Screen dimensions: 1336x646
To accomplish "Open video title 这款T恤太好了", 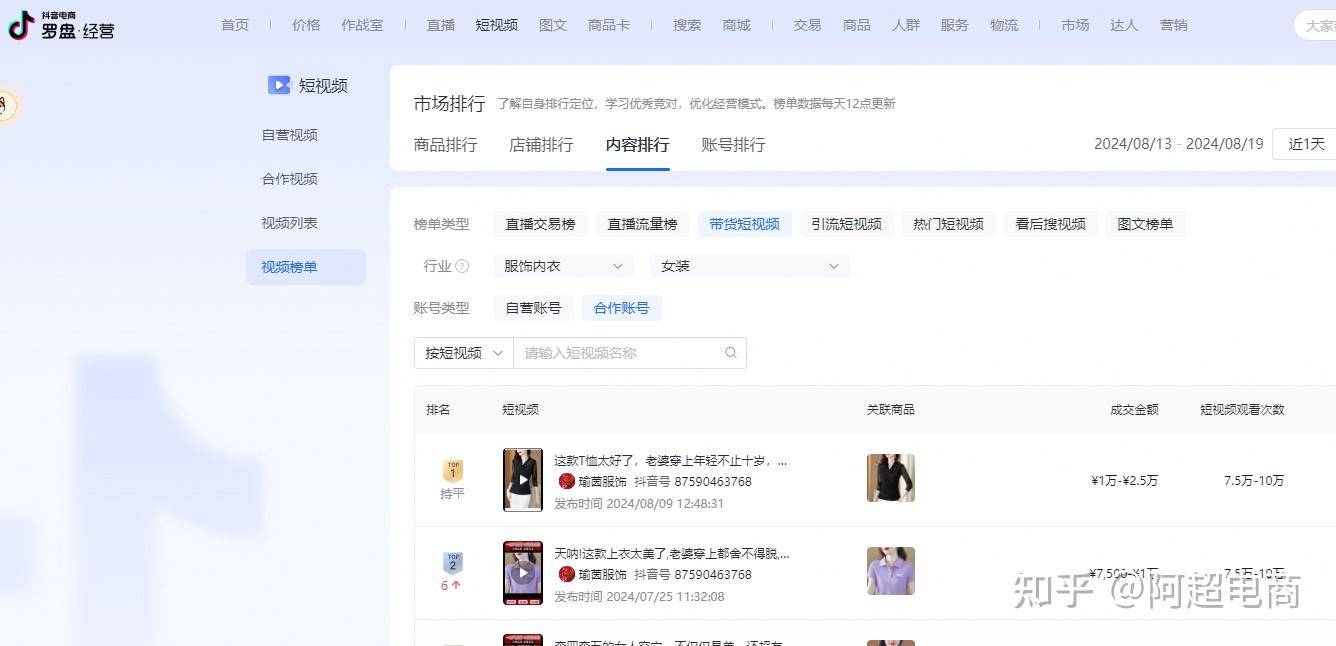I will click(x=671, y=461).
